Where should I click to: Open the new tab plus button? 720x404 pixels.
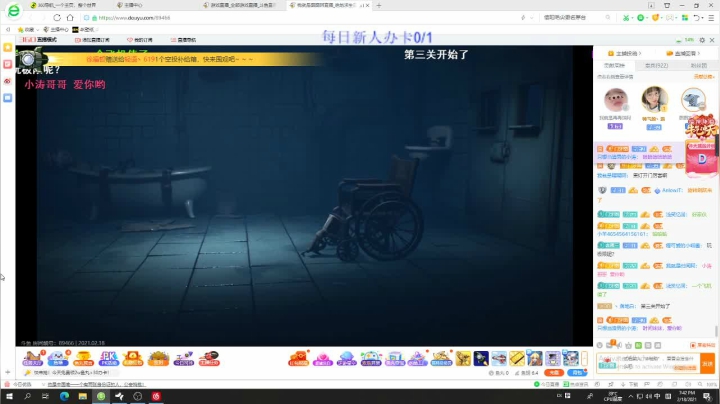(x=379, y=6)
